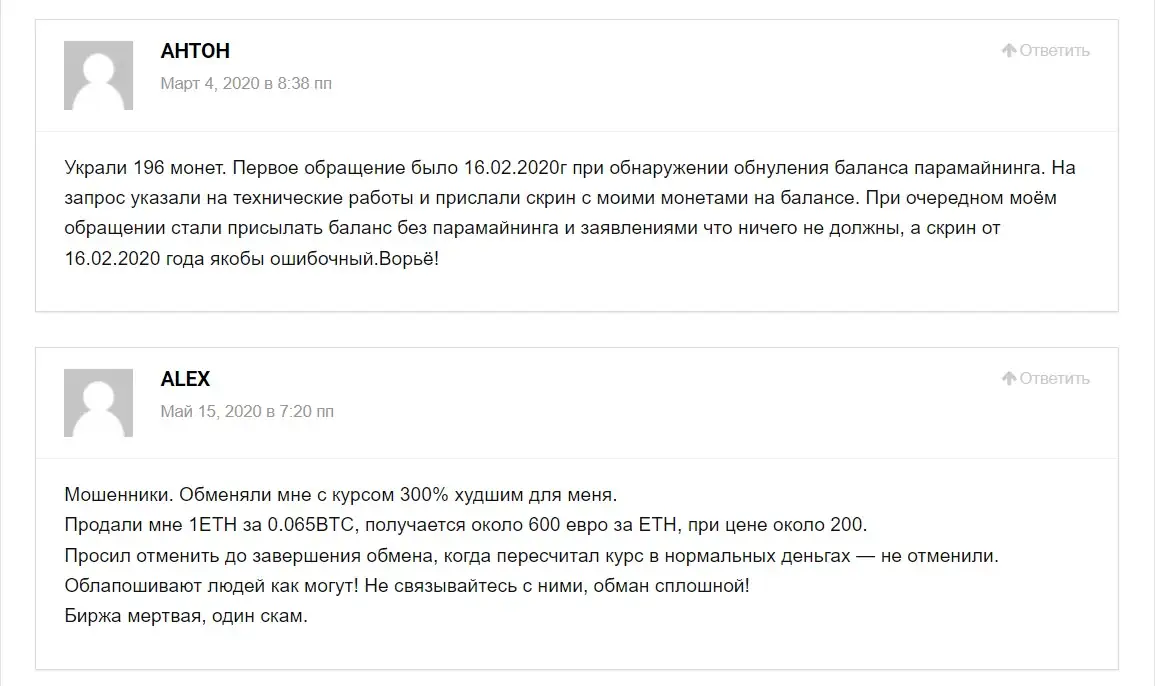Click the text 'запрос указали на технические работы'
The height and width of the screenshot is (686, 1155).
(x=247, y=198)
